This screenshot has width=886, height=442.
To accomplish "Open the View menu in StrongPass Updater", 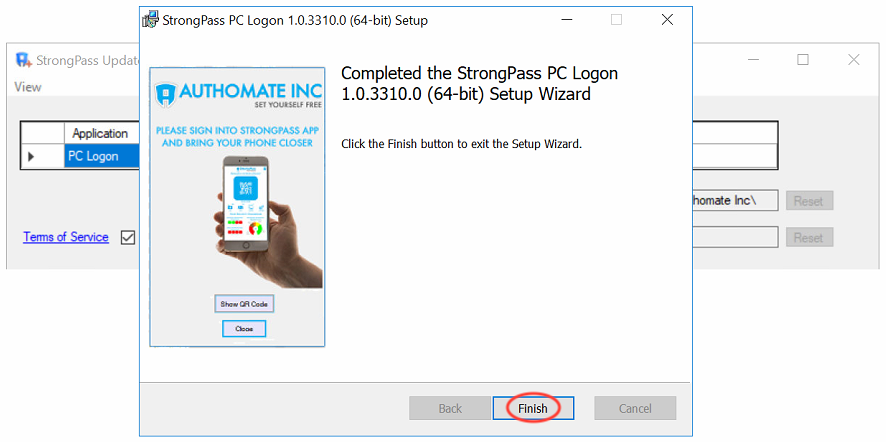I will pos(28,87).
